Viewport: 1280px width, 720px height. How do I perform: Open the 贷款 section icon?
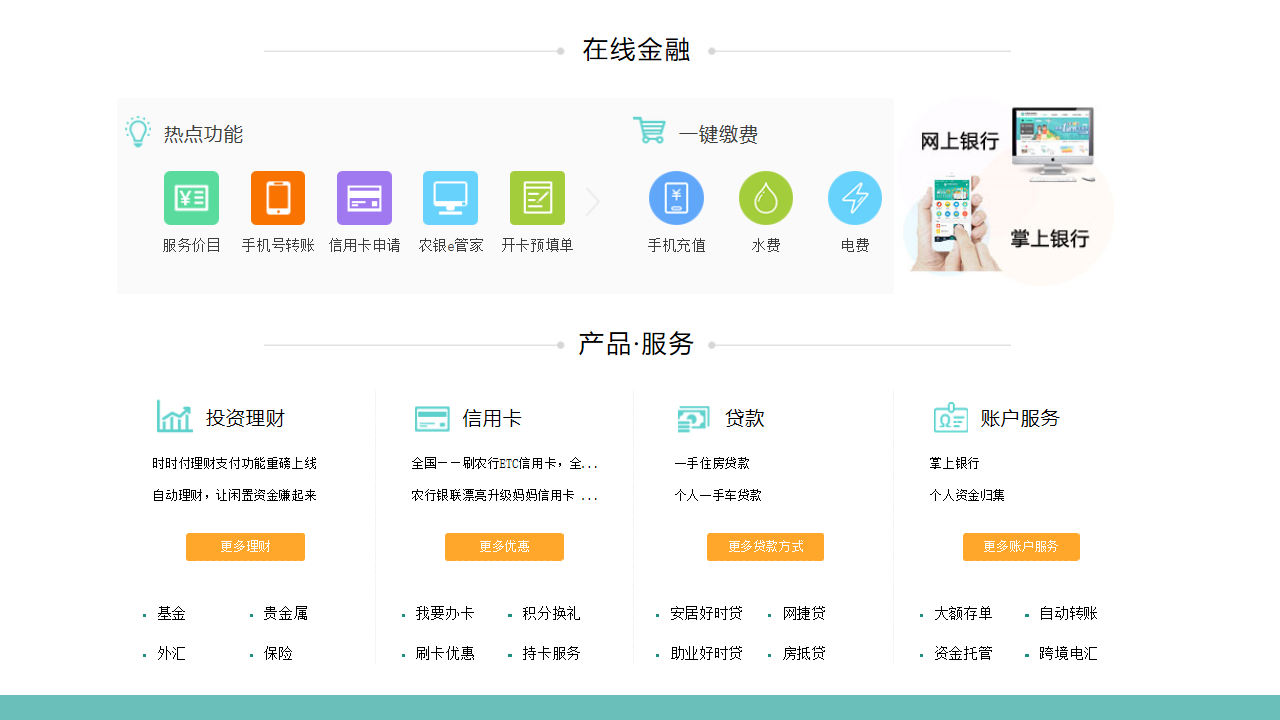point(692,417)
